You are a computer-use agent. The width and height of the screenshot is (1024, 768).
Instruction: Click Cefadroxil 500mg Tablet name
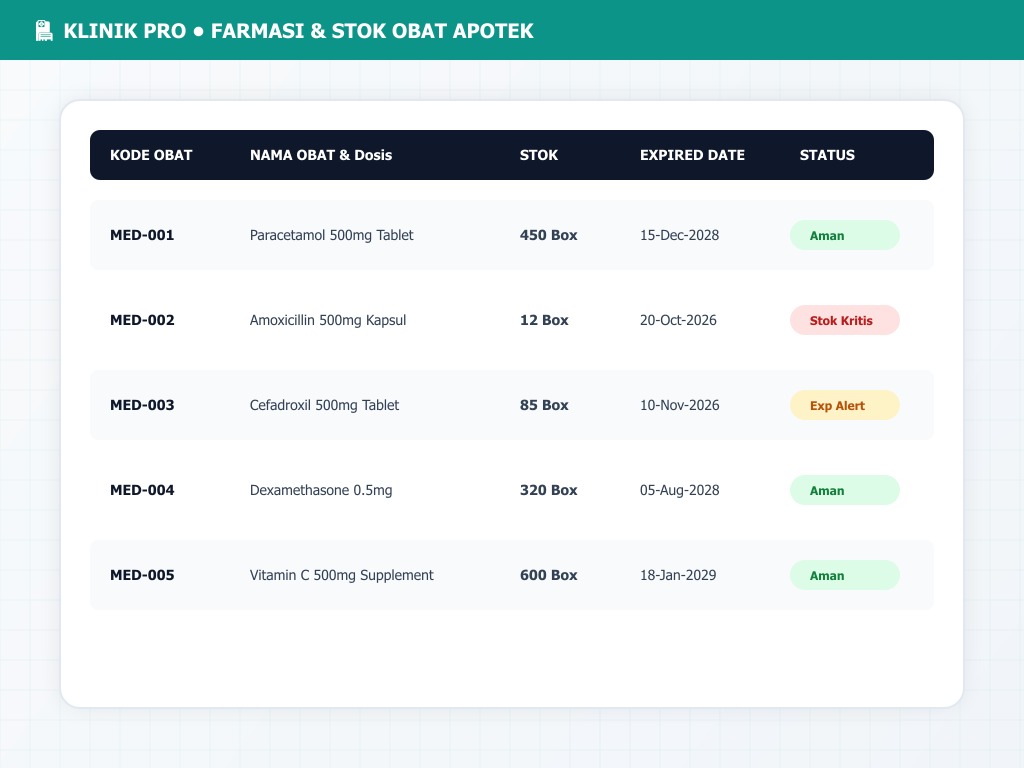click(x=324, y=405)
